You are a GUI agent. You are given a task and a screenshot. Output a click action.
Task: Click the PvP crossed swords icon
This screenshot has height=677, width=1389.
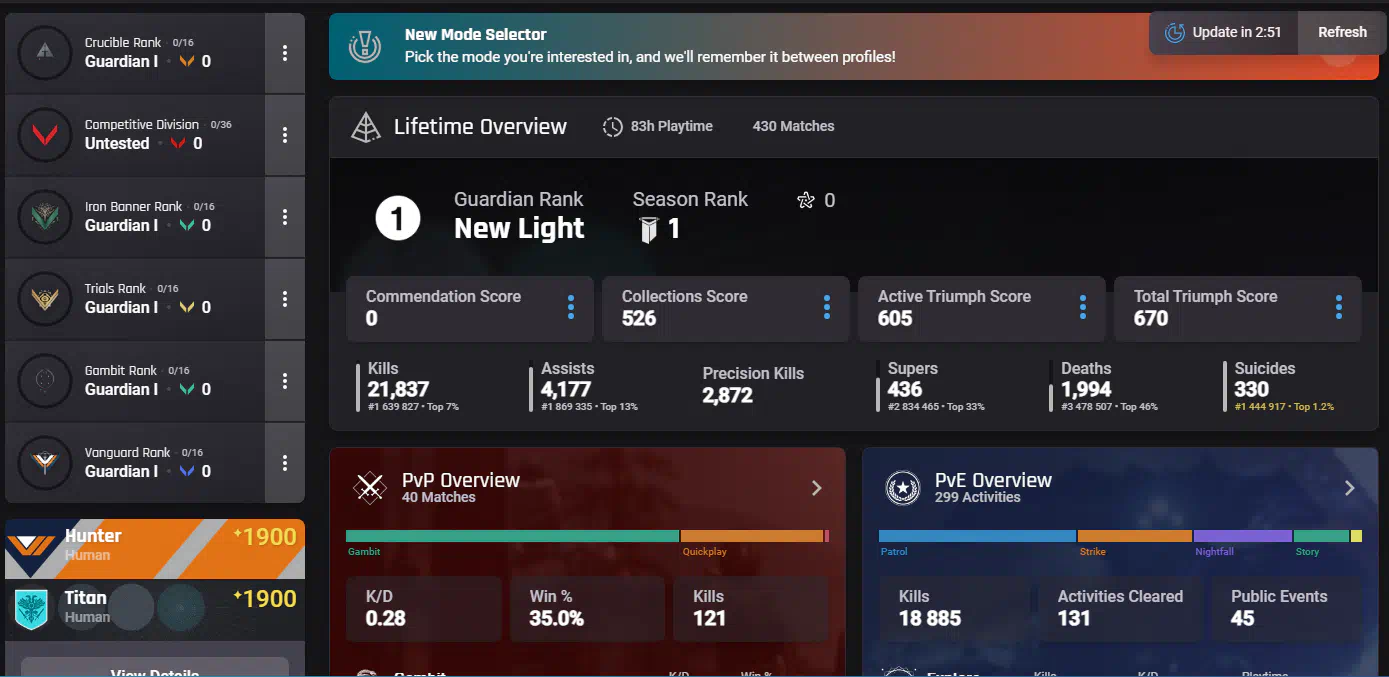tap(370, 488)
